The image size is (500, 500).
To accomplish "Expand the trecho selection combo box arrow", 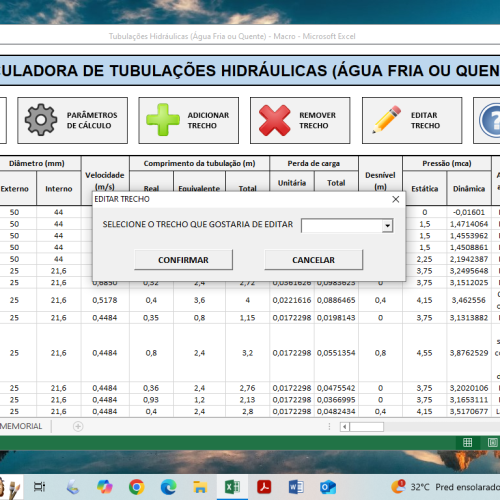I will (x=387, y=226).
